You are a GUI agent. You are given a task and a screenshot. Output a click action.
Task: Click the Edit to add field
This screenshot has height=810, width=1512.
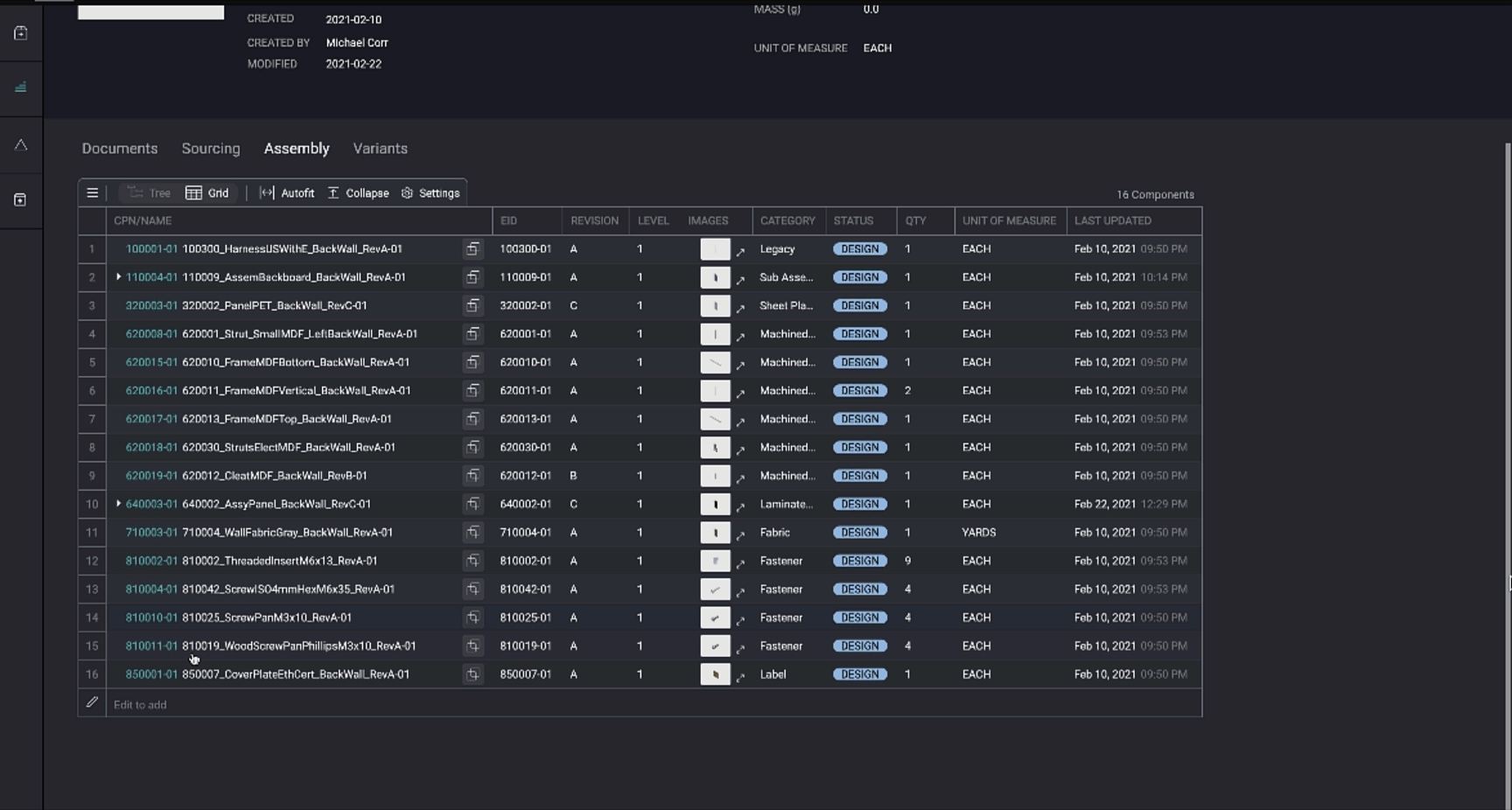coord(262,704)
